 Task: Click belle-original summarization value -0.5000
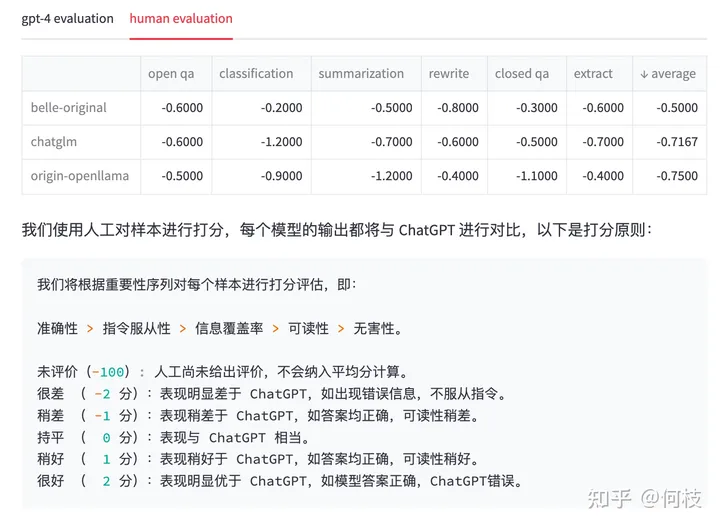392,108
